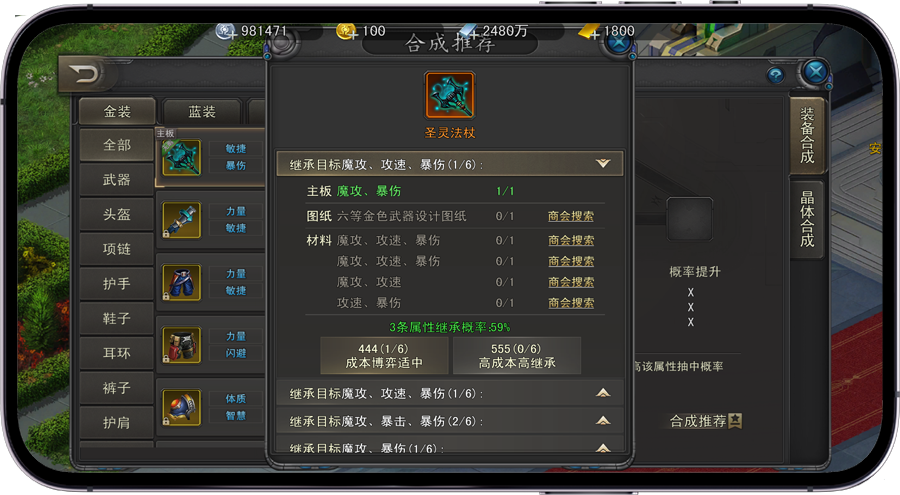Image resolution: width=900 pixels, height=495 pixels.
Task: Select the 项链 category
Action: tap(117, 249)
